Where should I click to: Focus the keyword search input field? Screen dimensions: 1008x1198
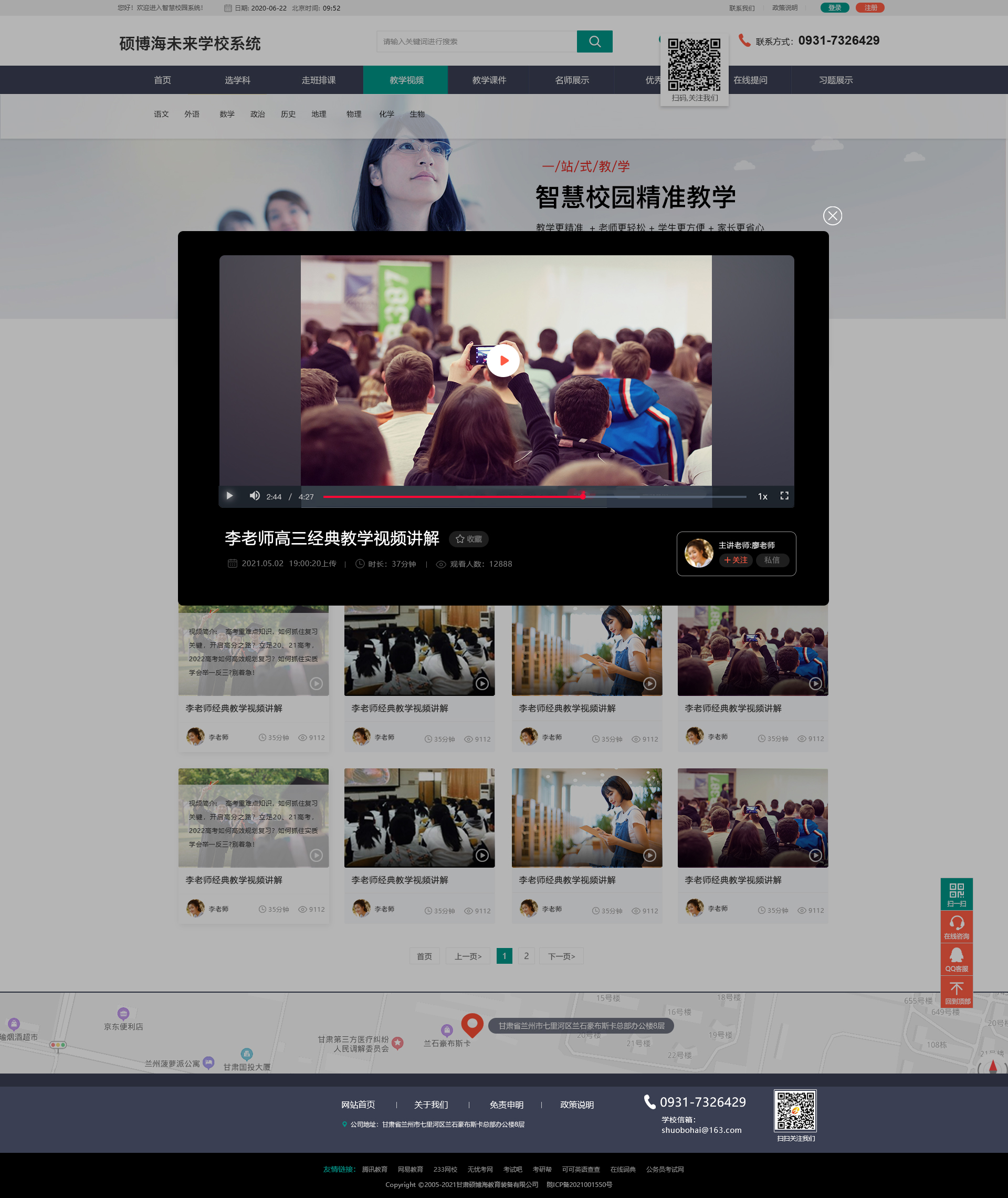click(x=477, y=41)
